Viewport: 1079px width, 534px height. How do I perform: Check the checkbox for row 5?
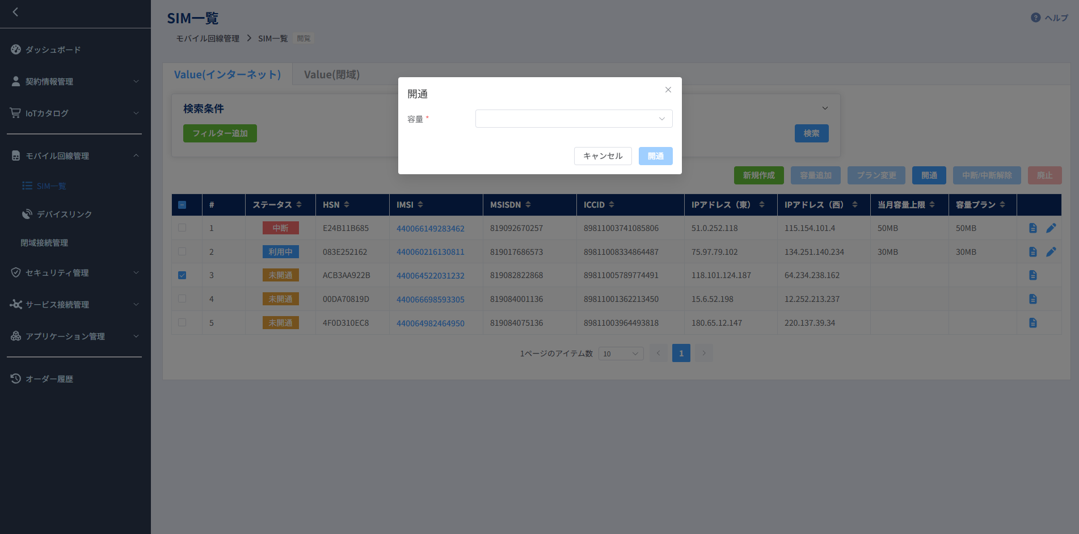[x=182, y=323]
